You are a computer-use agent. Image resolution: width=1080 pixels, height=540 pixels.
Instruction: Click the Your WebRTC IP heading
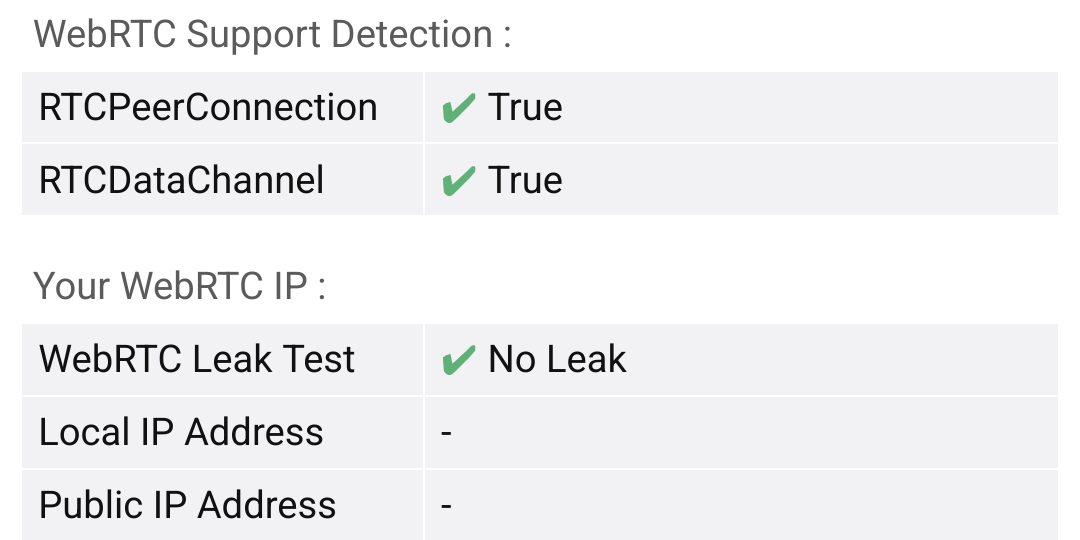179,285
